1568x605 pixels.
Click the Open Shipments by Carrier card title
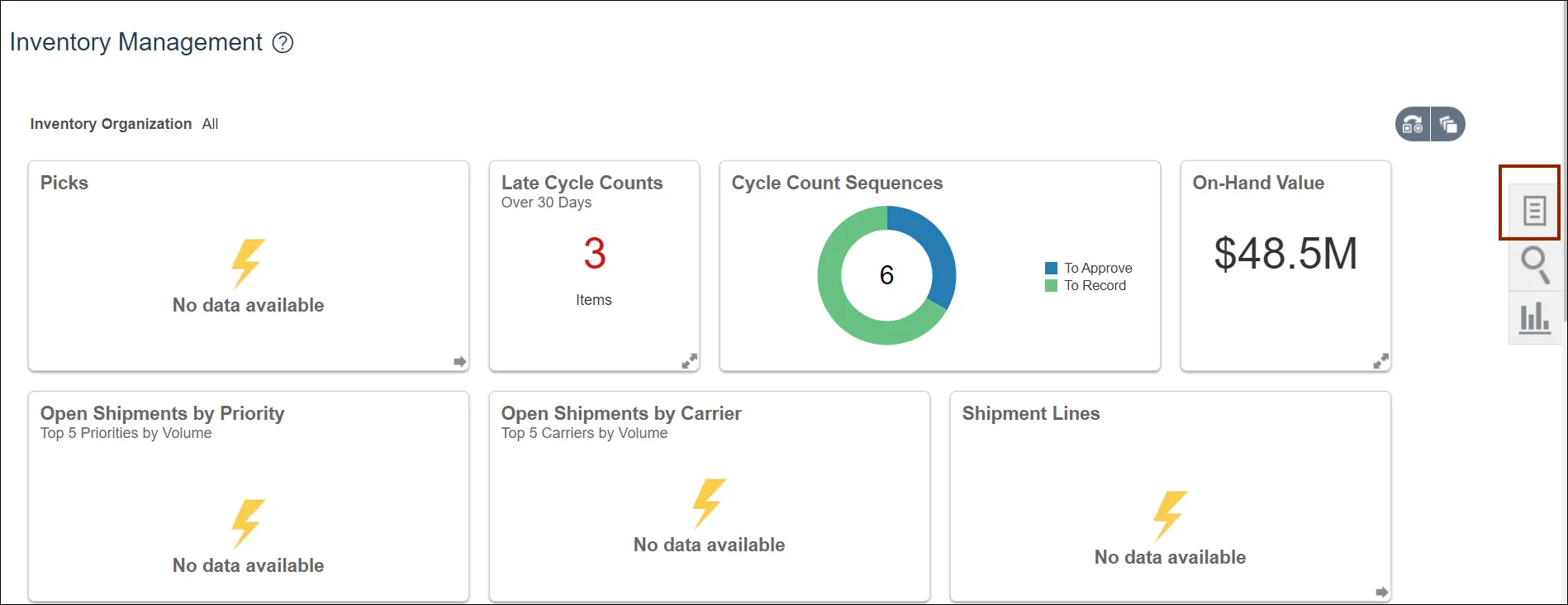tap(621, 413)
